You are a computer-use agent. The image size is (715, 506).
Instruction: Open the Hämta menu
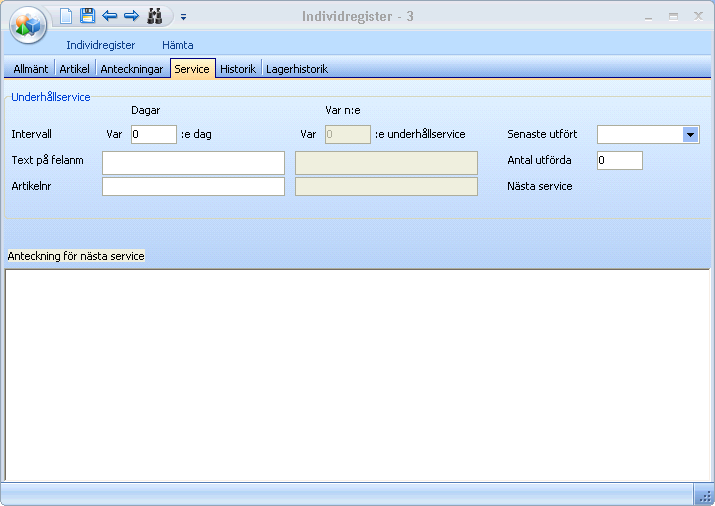(x=178, y=45)
